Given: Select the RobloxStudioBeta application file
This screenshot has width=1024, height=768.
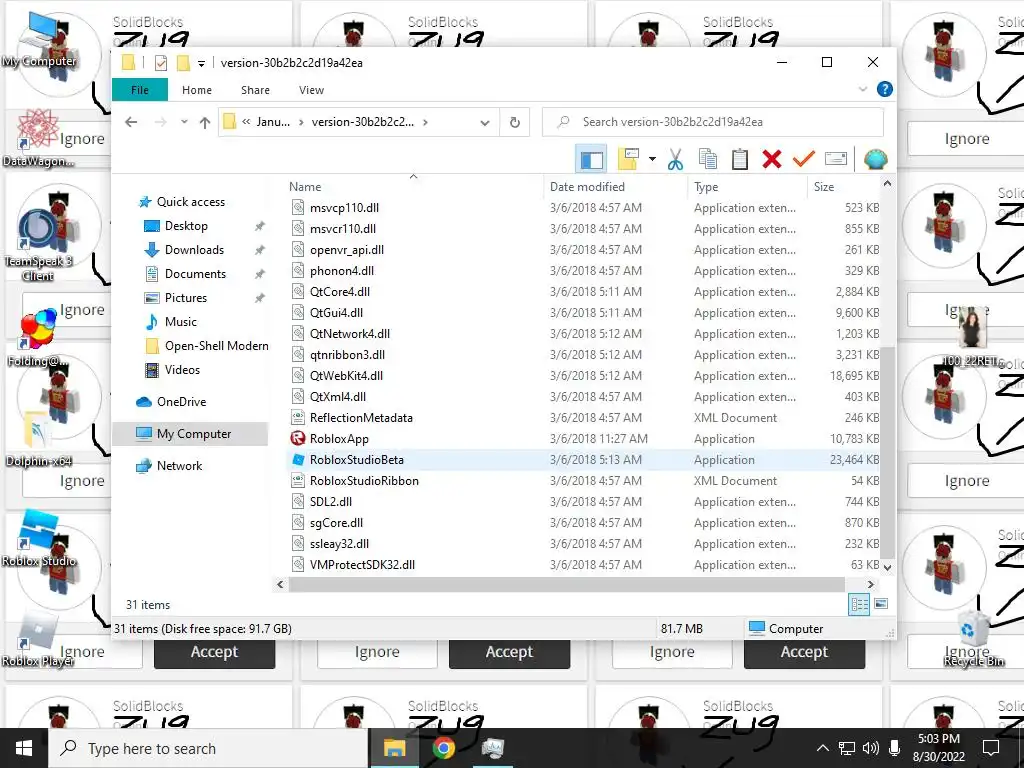Looking at the screenshot, I should click(x=357, y=460).
